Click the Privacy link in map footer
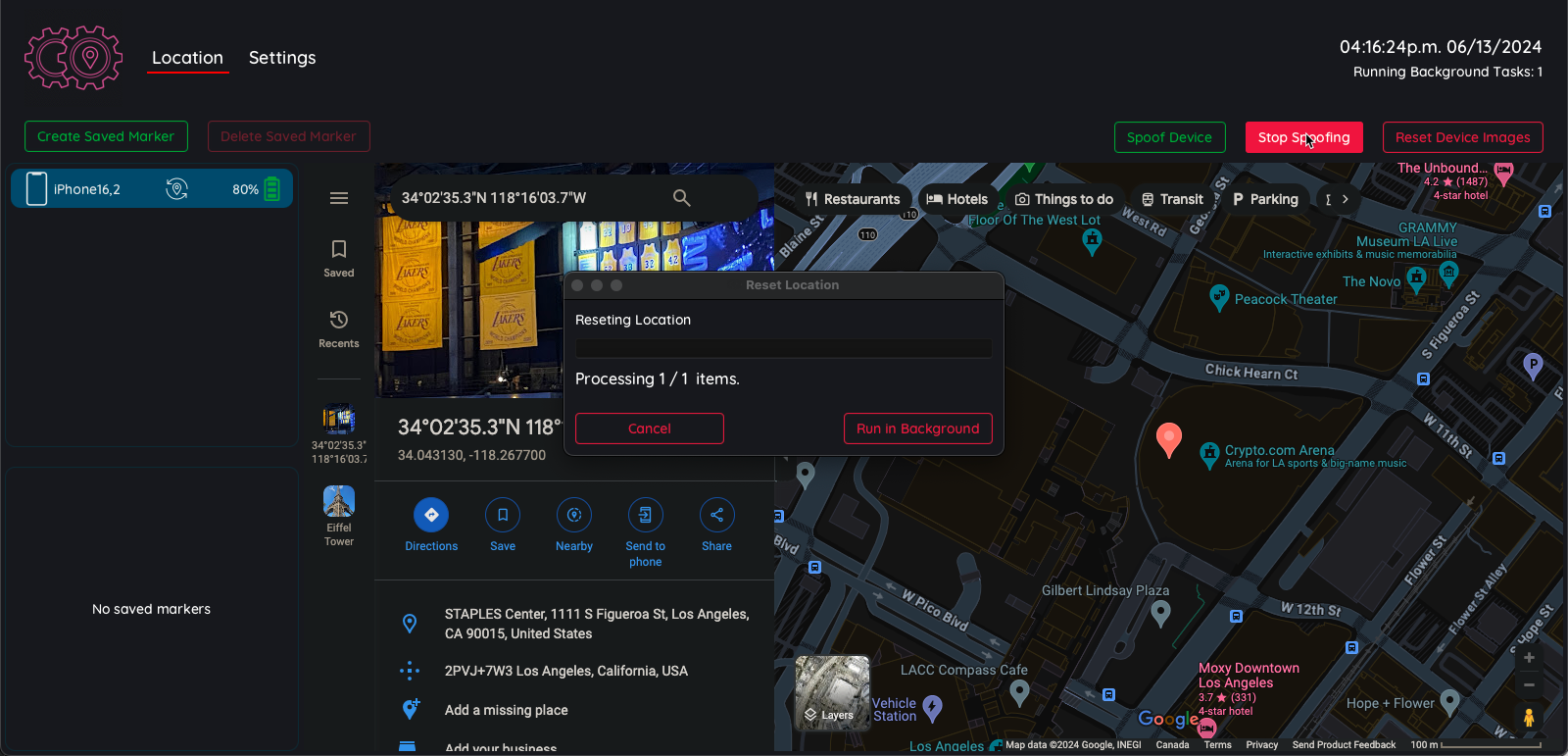1568x756 pixels. (1262, 745)
